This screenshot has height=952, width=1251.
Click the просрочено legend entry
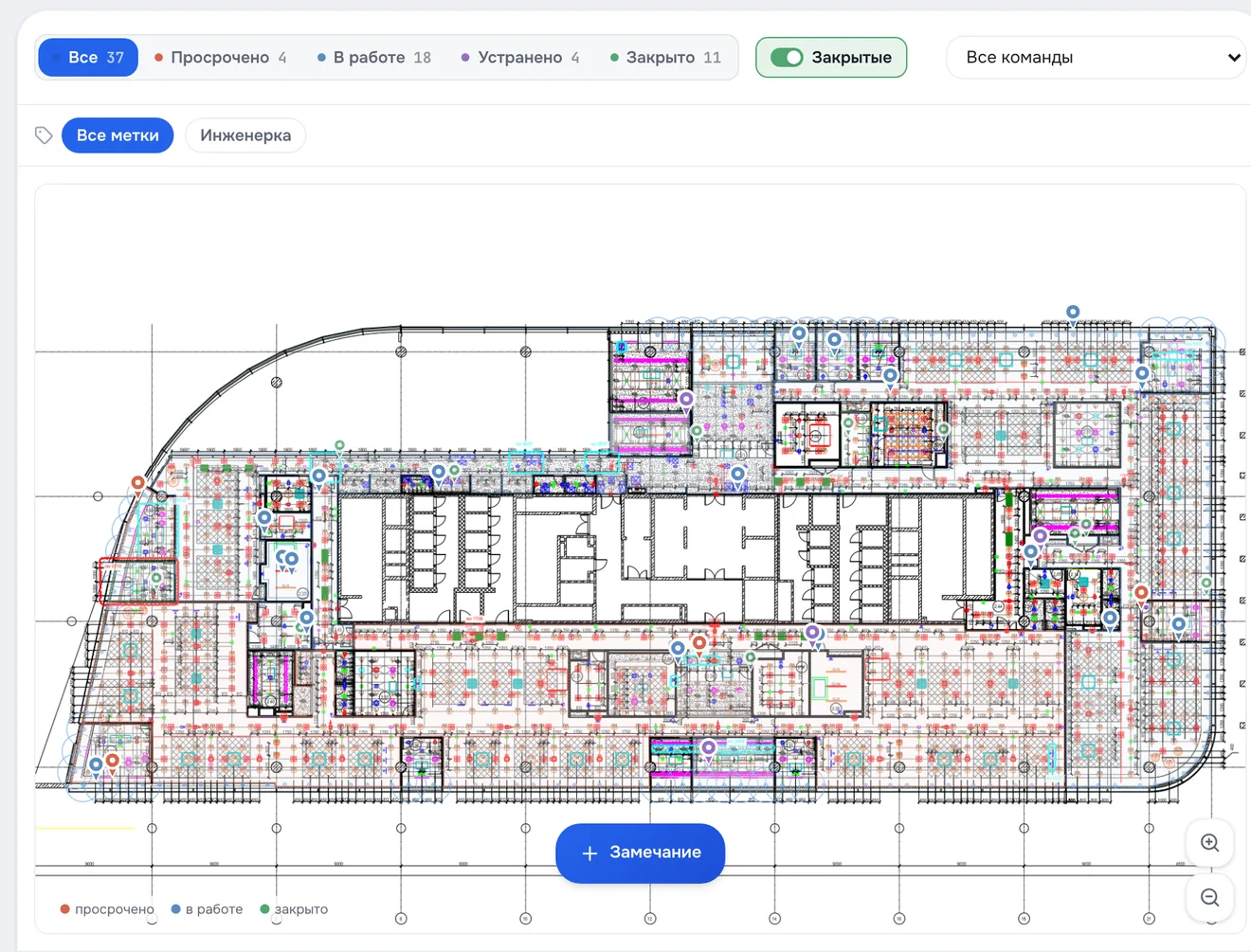[106, 909]
